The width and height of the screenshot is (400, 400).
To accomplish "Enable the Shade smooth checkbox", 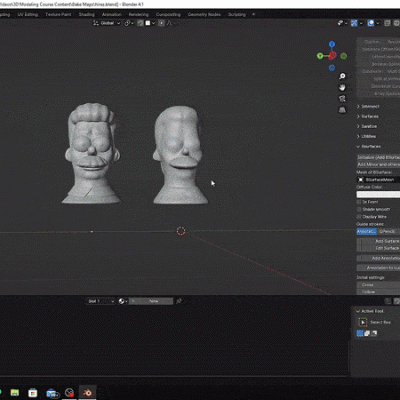I will click(359, 209).
